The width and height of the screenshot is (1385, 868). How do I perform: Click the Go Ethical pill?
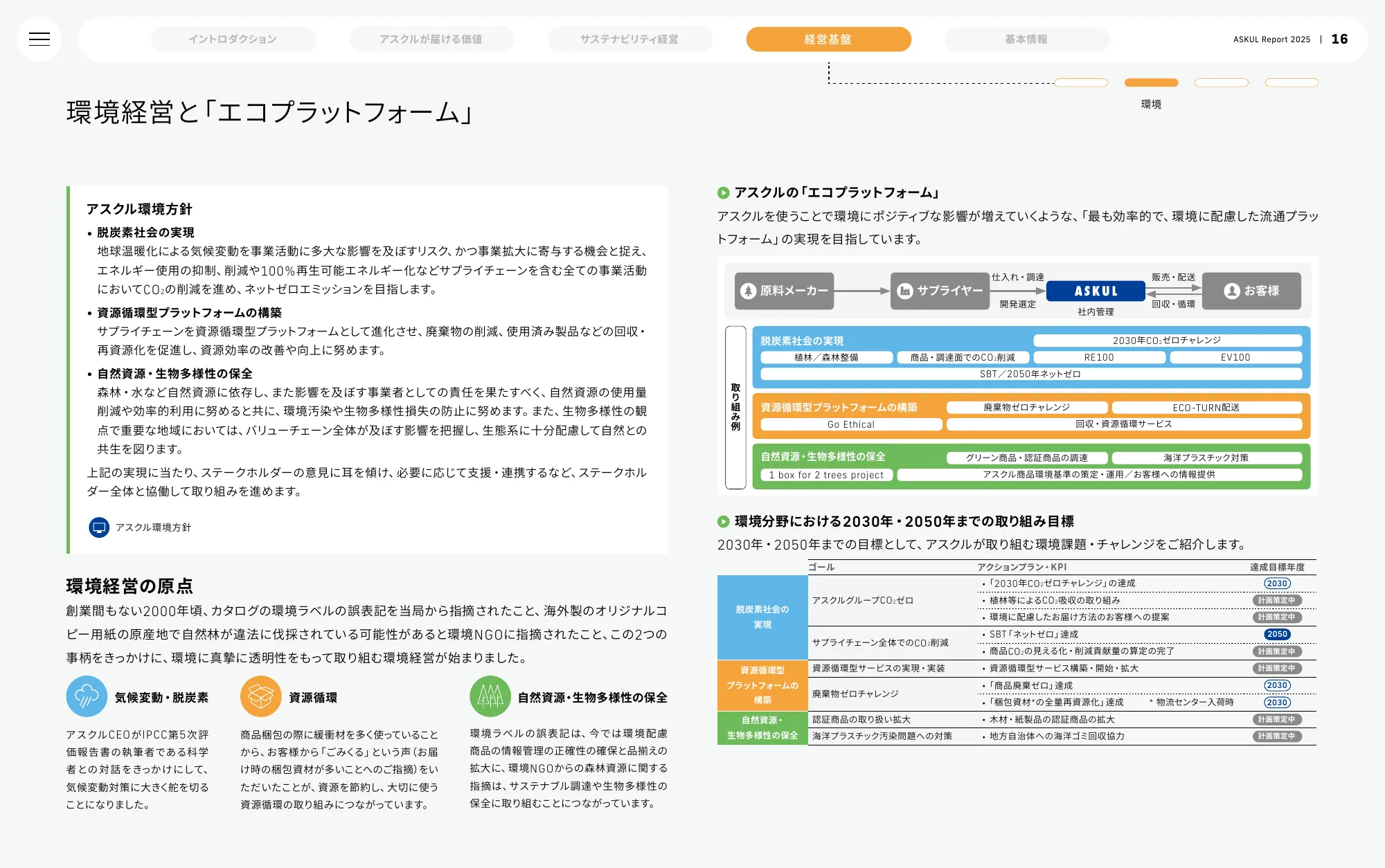click(851, 424)
